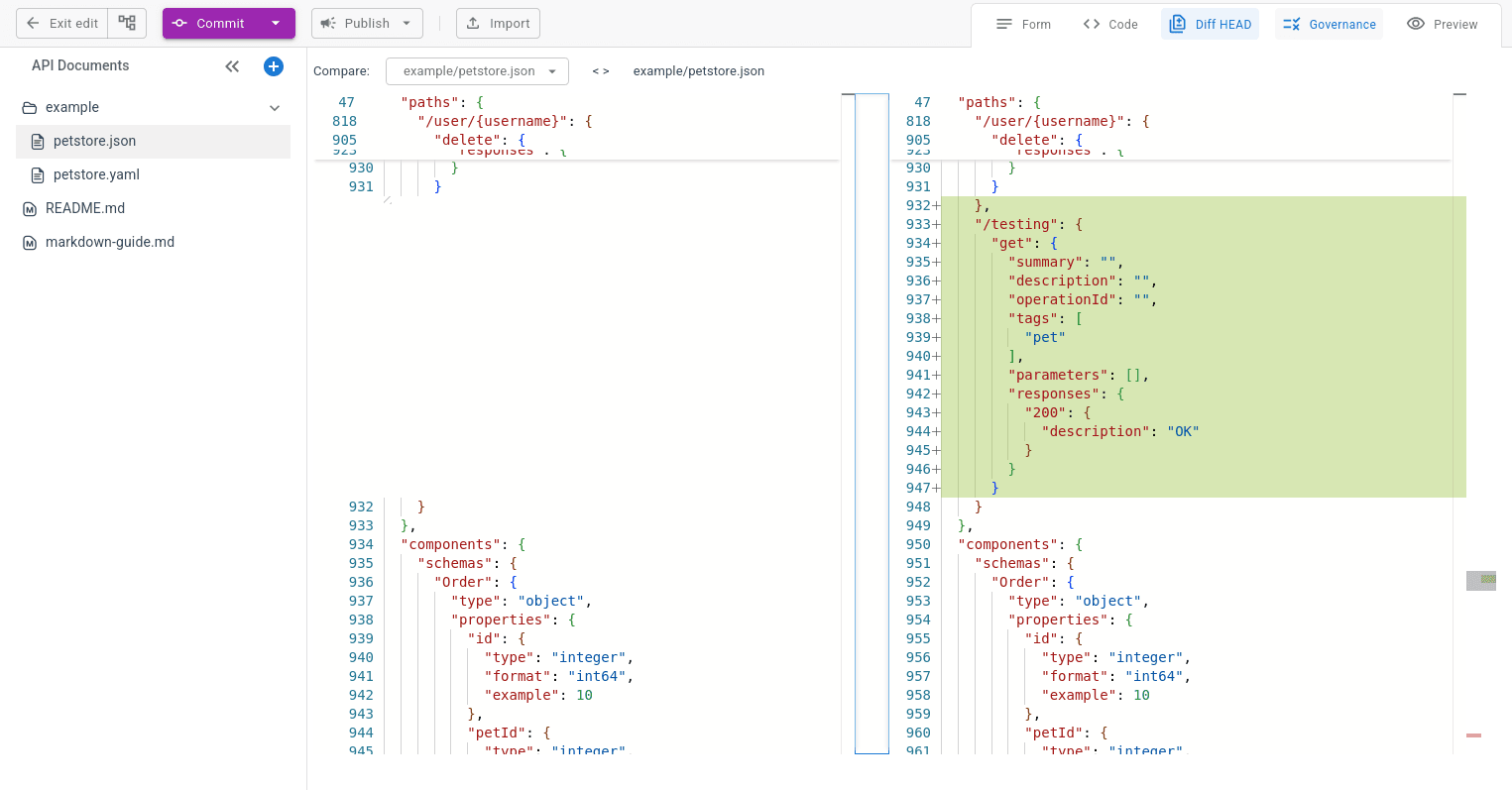Select the example folder
The image size is (1512, 790).
coord(153,107)
